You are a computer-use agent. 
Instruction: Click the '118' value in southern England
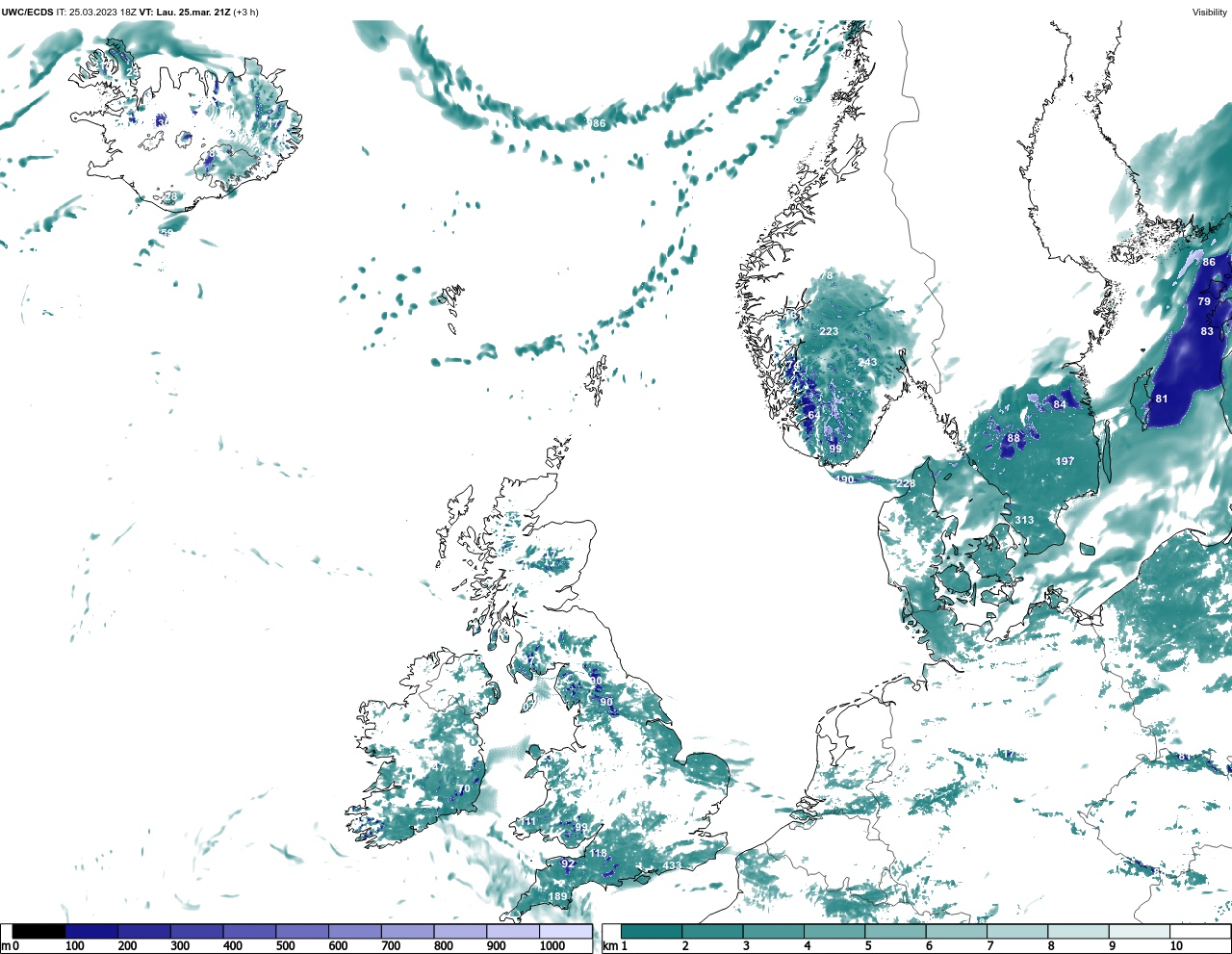599,853
